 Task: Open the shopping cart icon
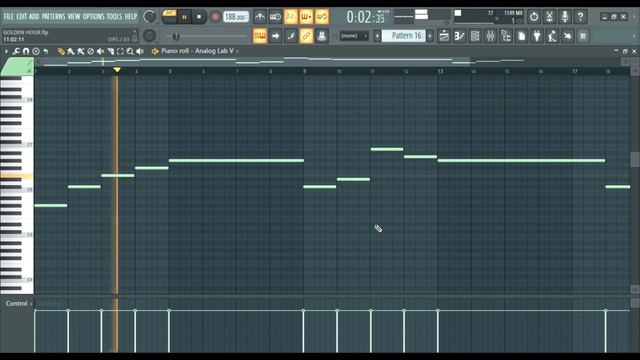(x=583, y=36)
